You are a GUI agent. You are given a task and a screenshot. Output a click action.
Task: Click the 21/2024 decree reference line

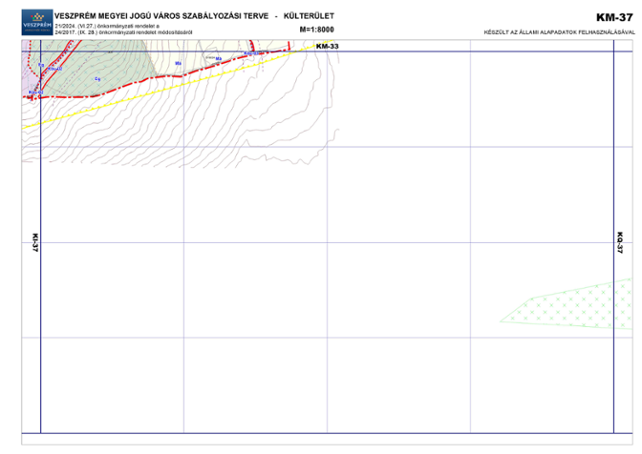coord(108,25)
